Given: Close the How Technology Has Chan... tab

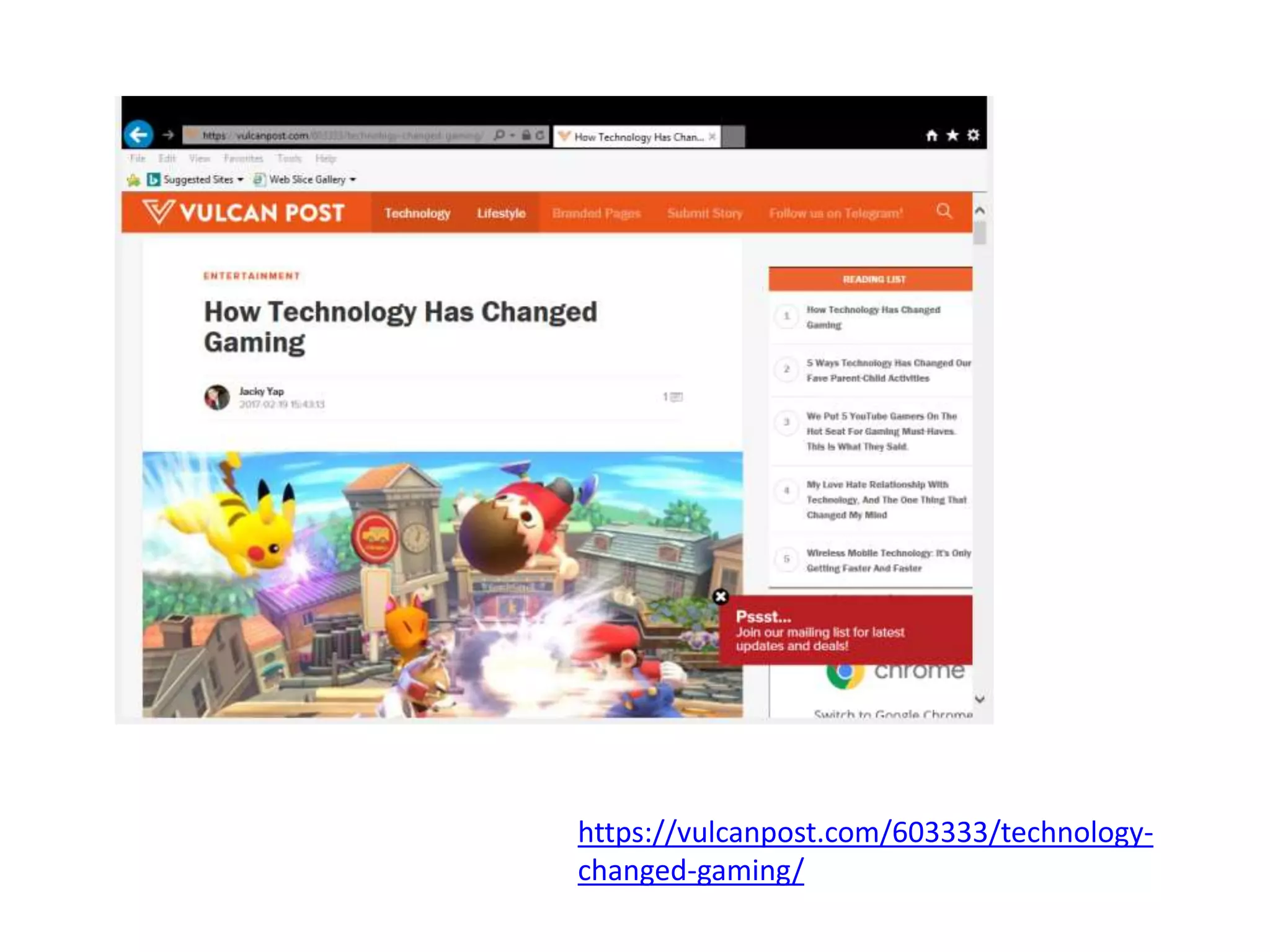Looking at the screenshot, I should pos(712,136).
